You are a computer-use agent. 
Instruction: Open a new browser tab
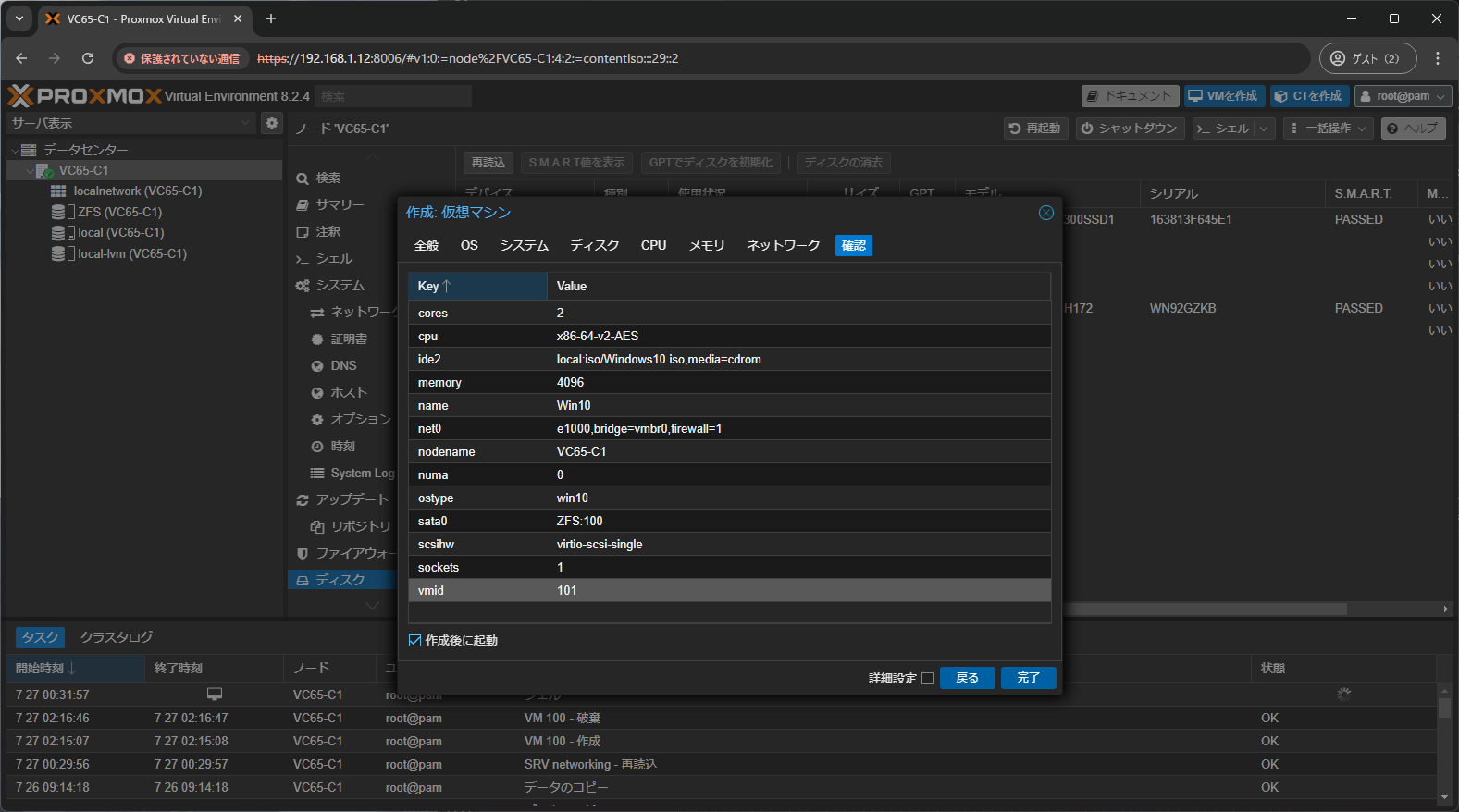271,18
